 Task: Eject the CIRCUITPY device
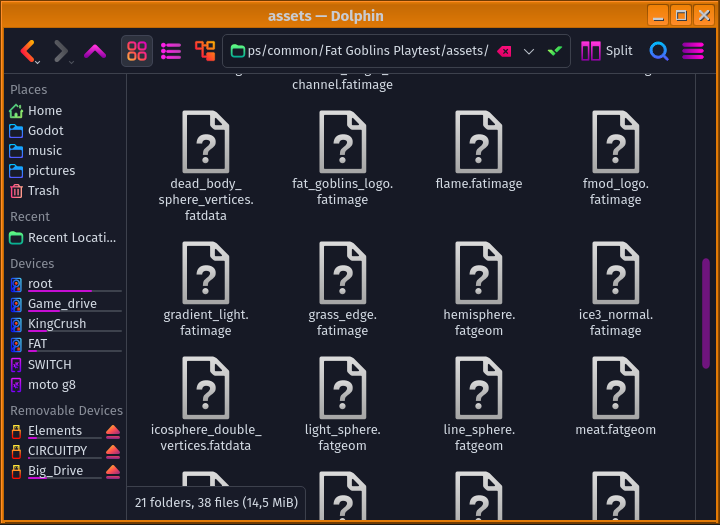tap(113, 451)
